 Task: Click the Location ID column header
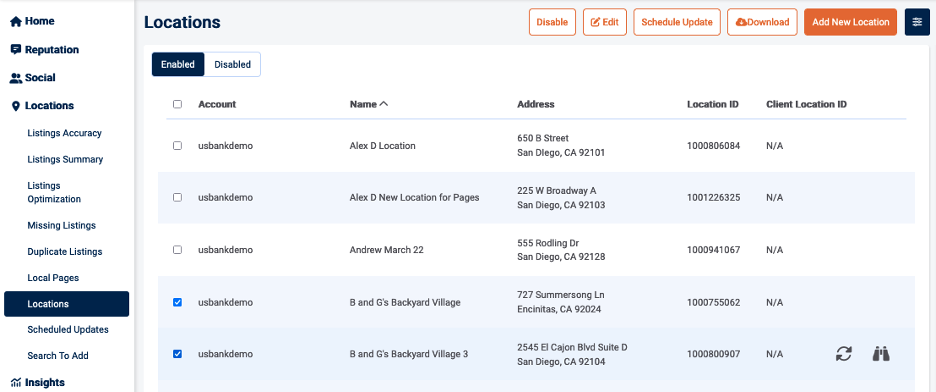pos(713,104)
